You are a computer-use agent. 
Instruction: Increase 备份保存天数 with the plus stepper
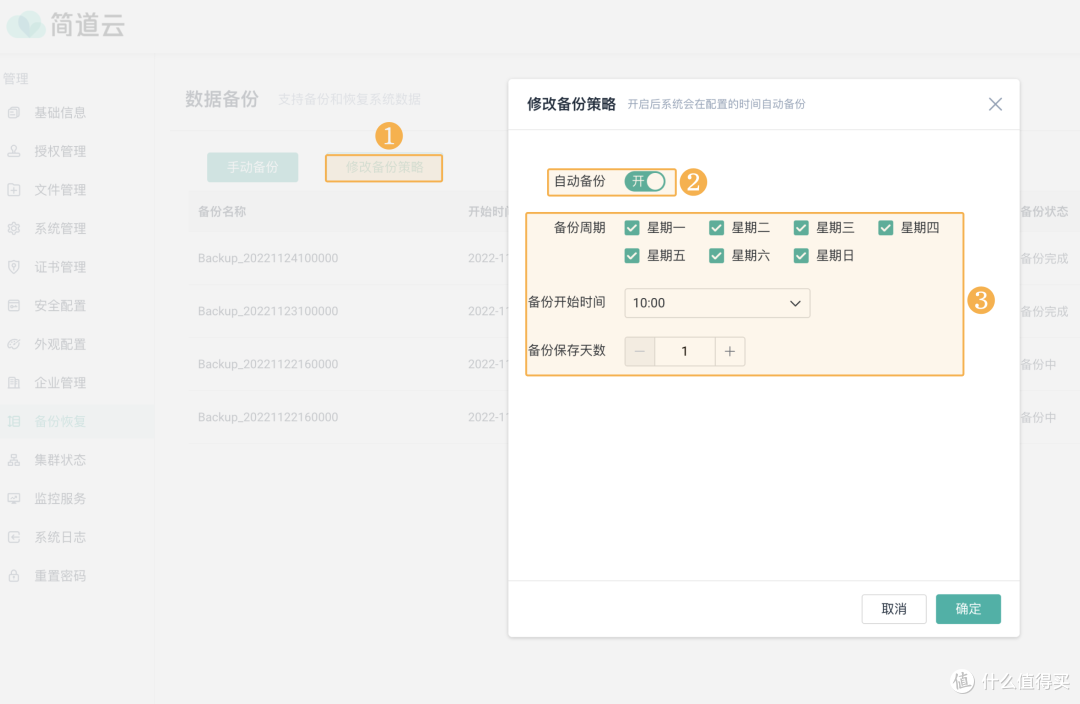(729, 351)
